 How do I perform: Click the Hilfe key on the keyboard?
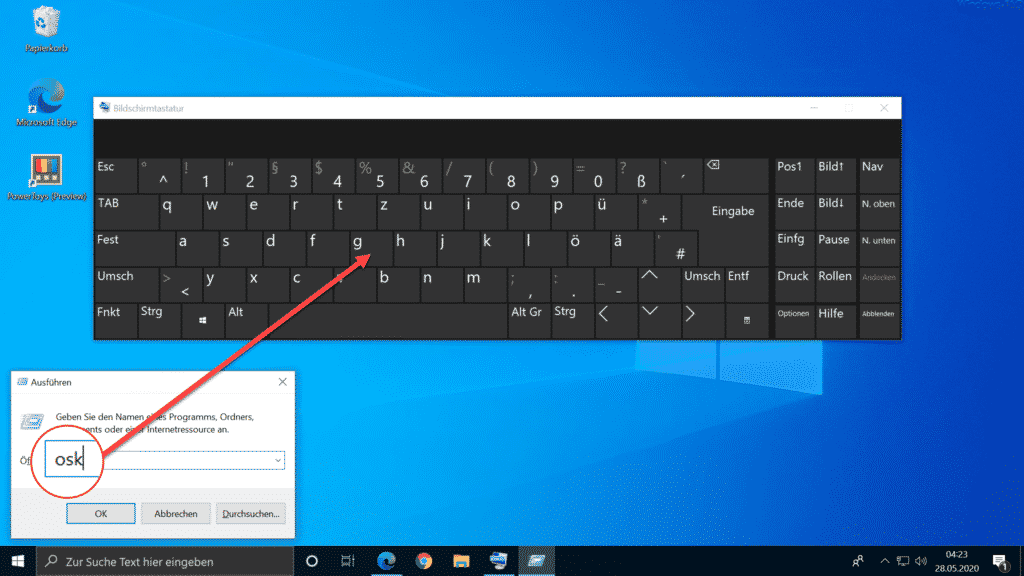(x=835, y=320)
